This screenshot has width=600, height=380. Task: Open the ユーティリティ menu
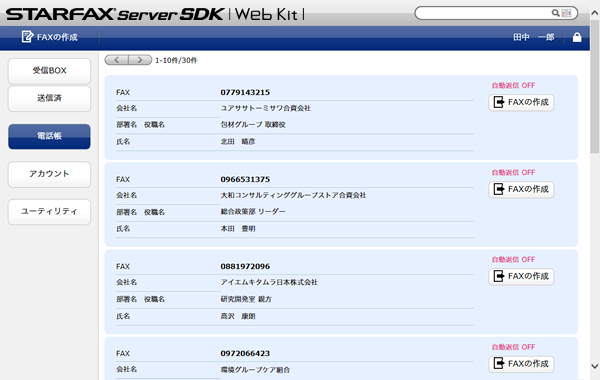(49, 212)
